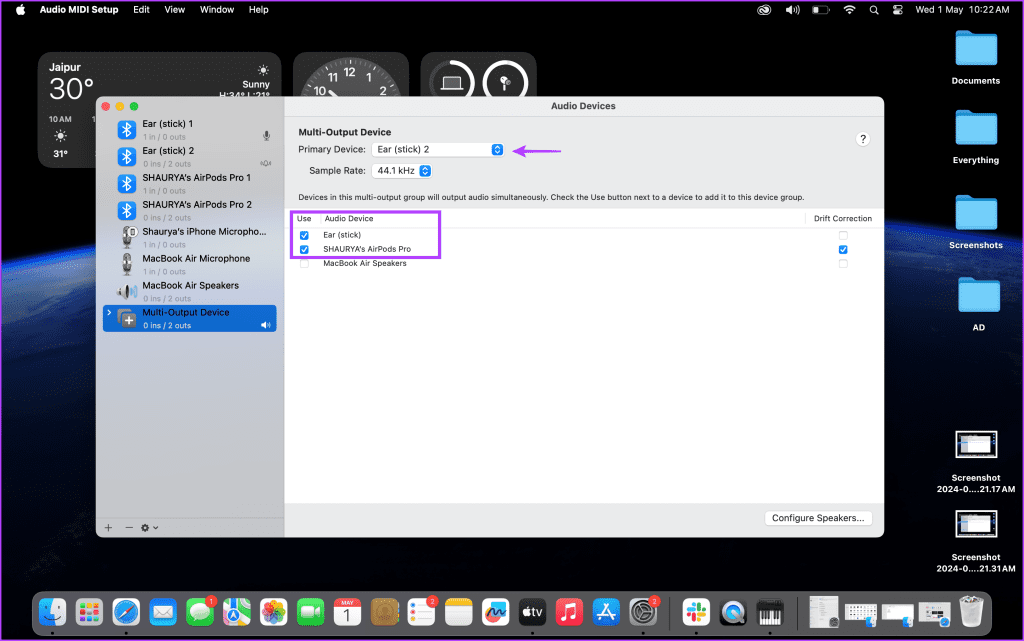Click the remove device minus button

[129, 527]
